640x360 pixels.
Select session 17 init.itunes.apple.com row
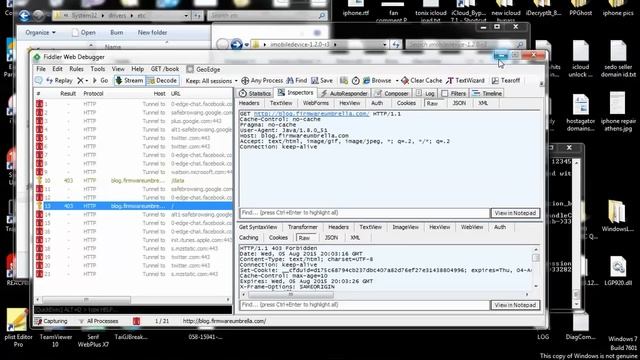click(x=134, y=240)
